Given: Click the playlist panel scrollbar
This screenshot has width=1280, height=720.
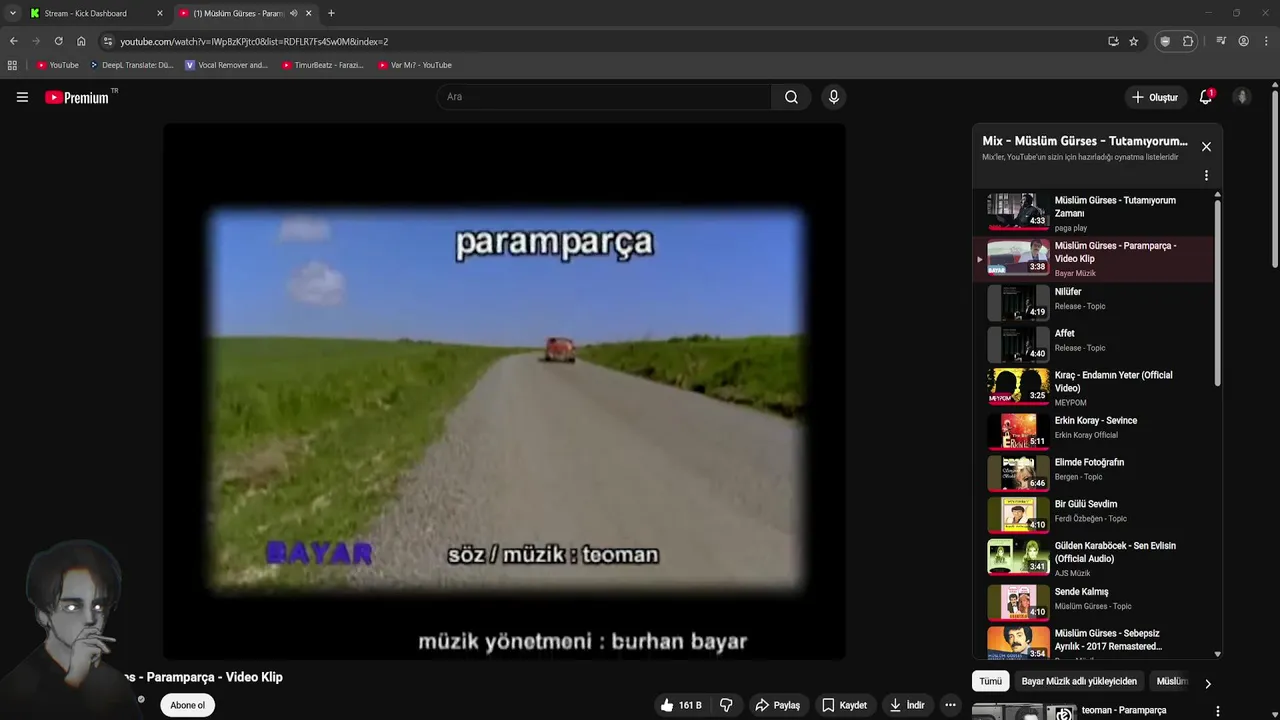Looking at the screenshot, I should pos(1217,292).
